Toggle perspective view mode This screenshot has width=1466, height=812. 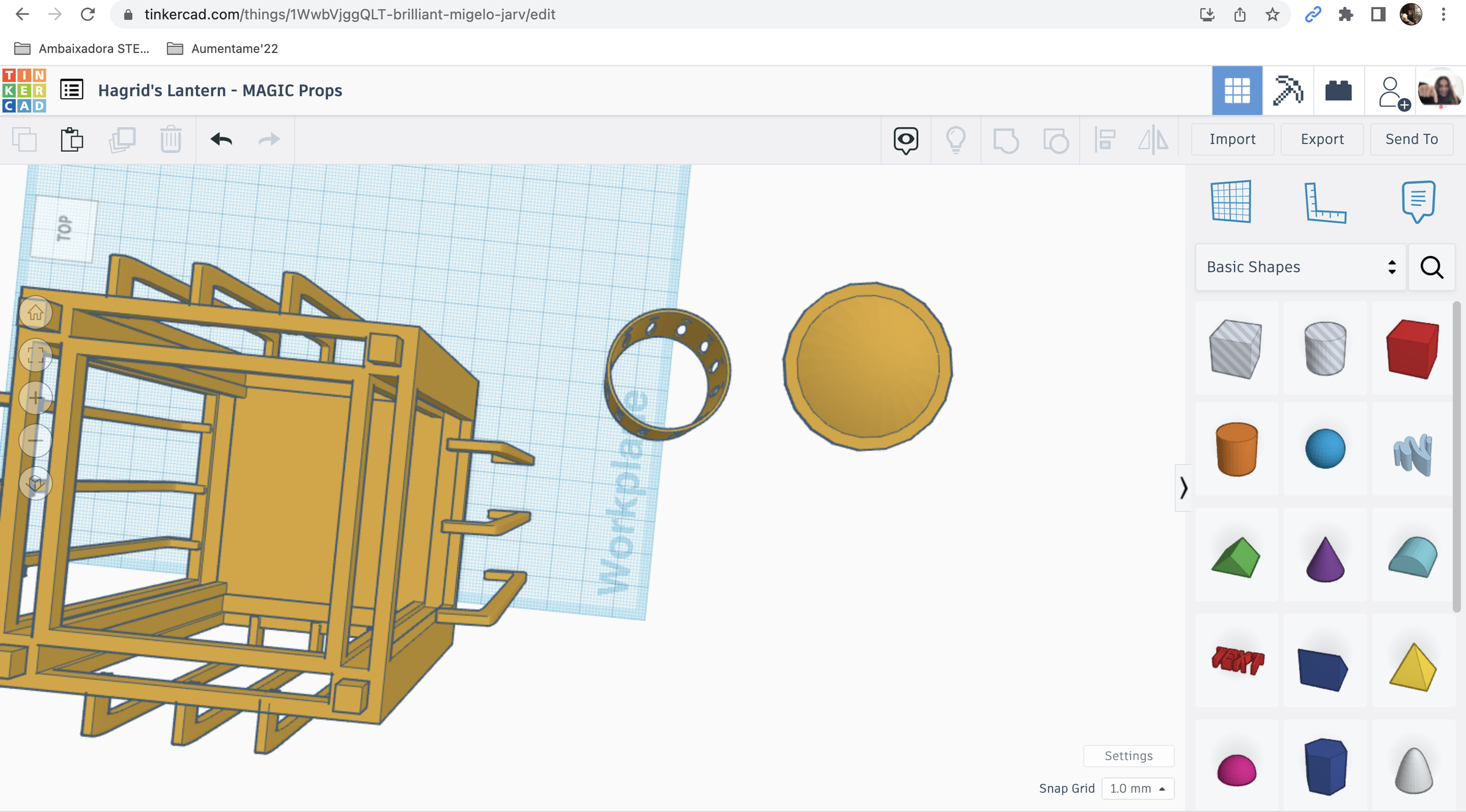[37, 482]
